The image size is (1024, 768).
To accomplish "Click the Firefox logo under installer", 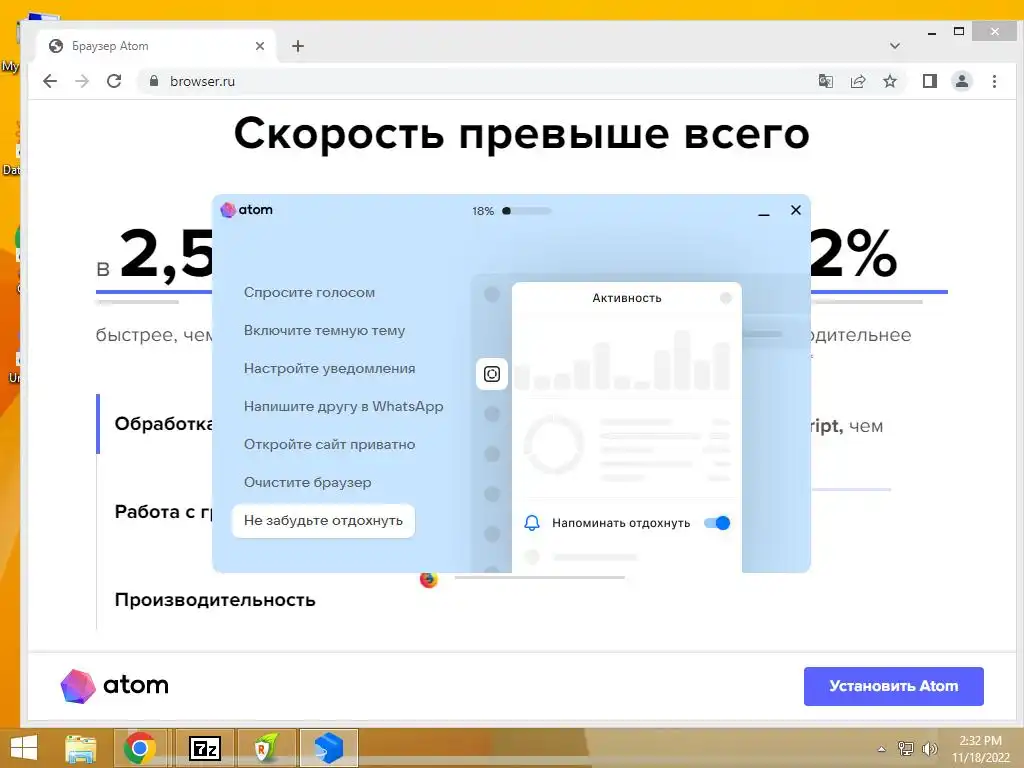I will (428, 579).
